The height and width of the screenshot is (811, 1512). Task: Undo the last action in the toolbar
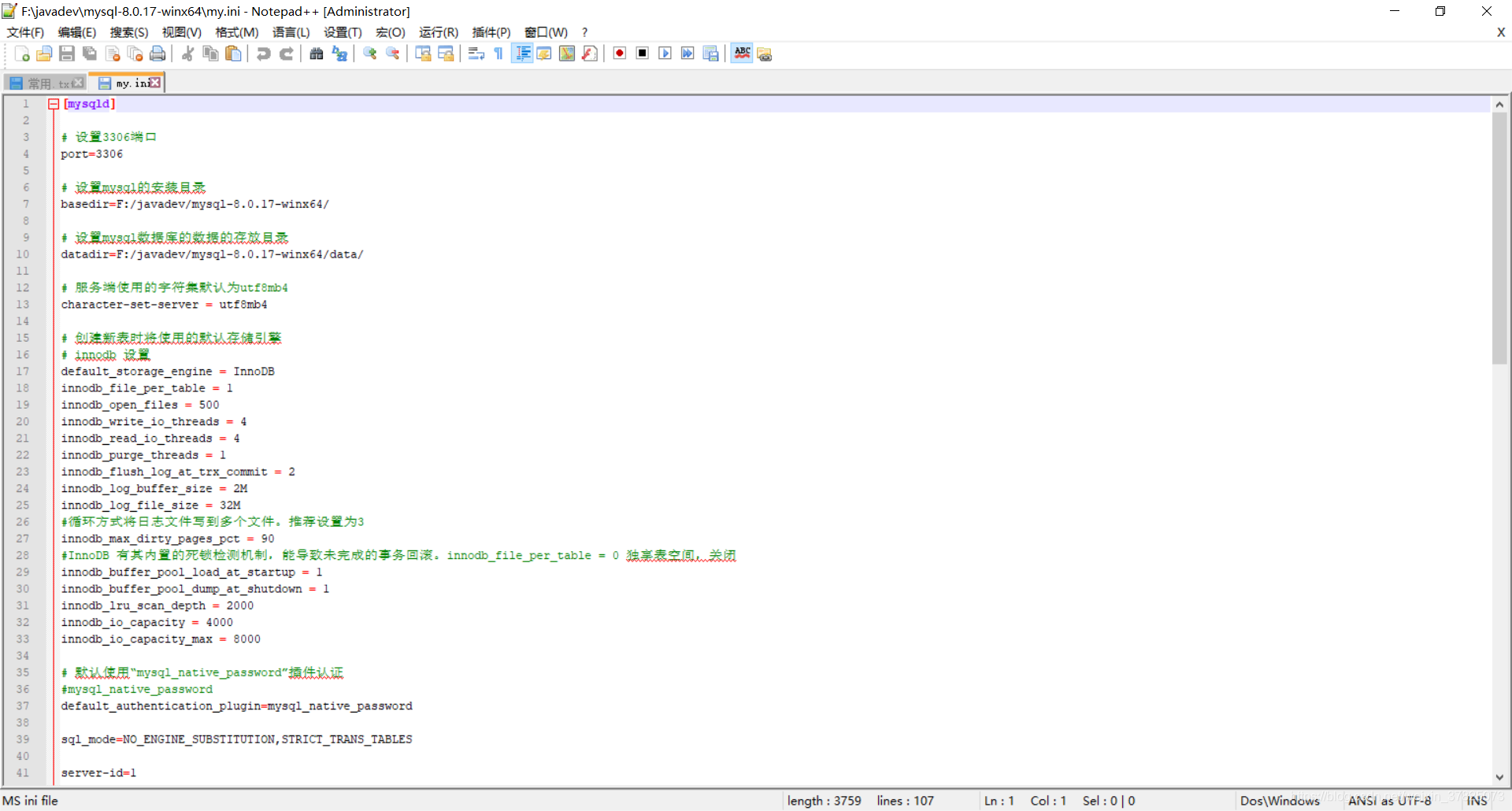click(x=263, y=54)
